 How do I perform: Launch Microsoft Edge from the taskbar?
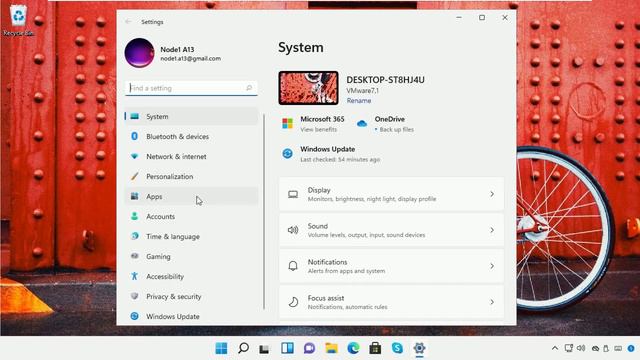click(x=353, y=348)
